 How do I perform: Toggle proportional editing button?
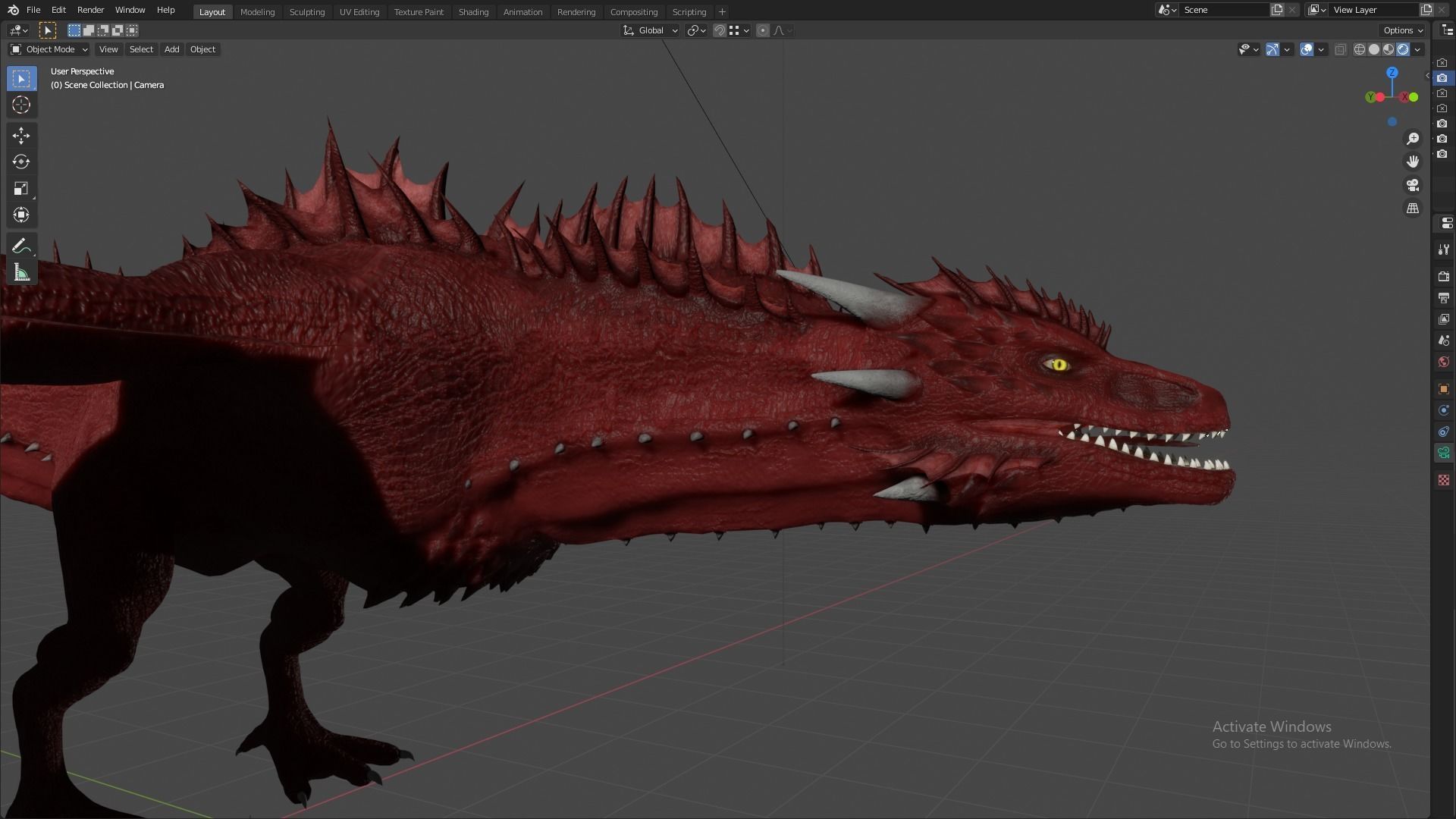(763, 30)
